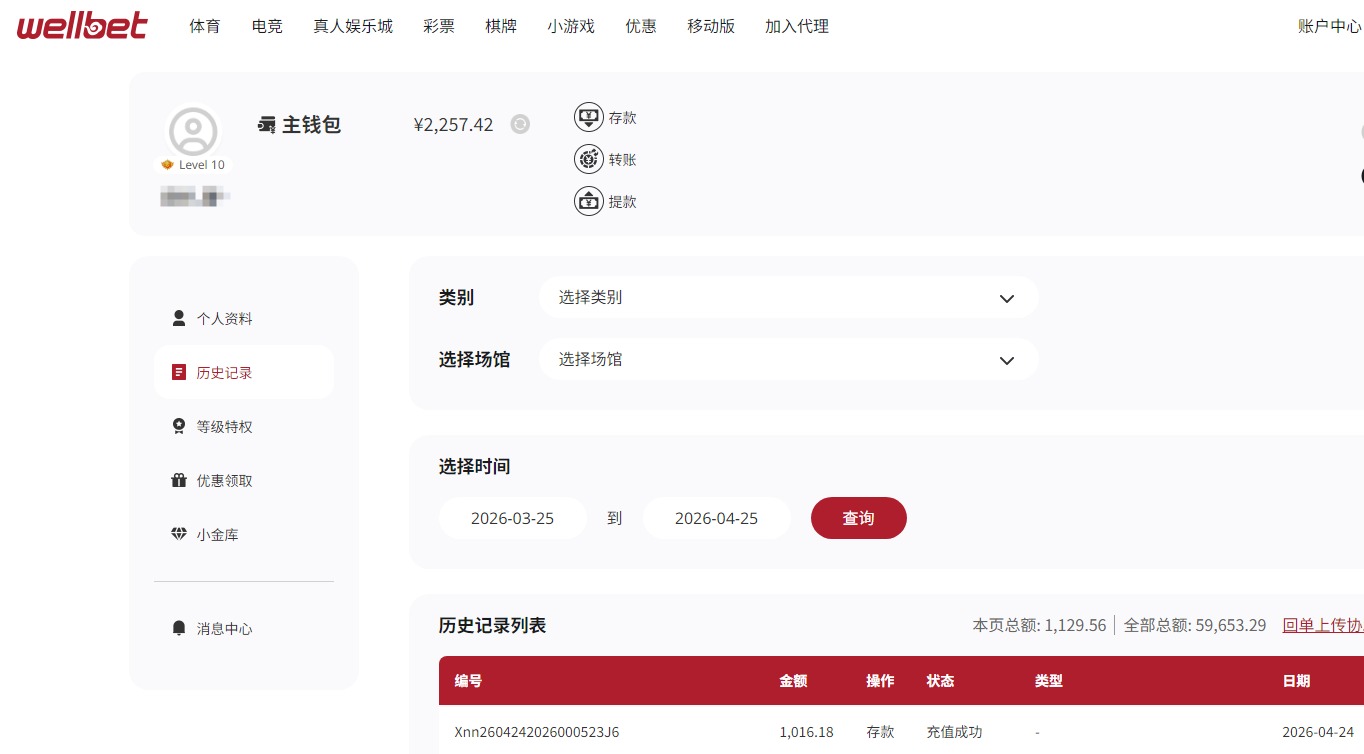Open the 小游戏 menu
Screen dimensions: 1364x754
(571, 26)
